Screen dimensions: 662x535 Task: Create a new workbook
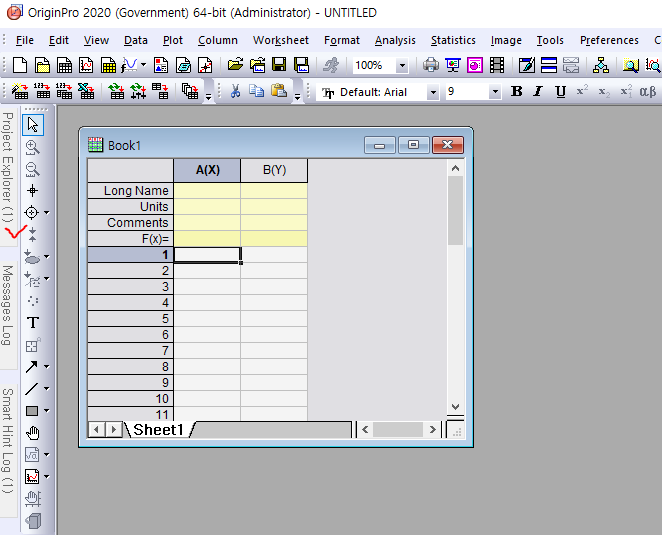pyautogui.click(x=64, y=65)
